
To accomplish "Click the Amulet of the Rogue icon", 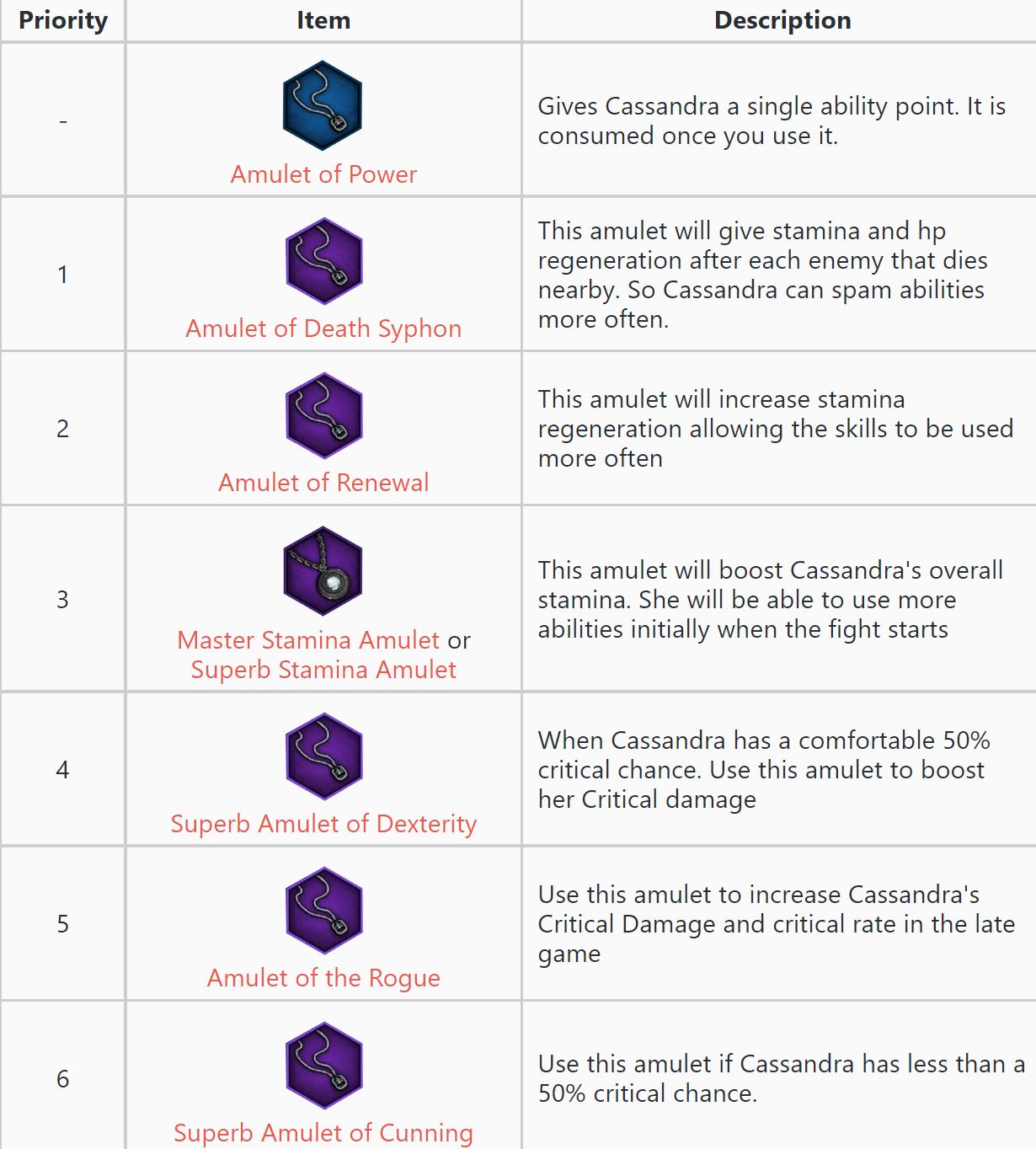I will pos(323,910).
